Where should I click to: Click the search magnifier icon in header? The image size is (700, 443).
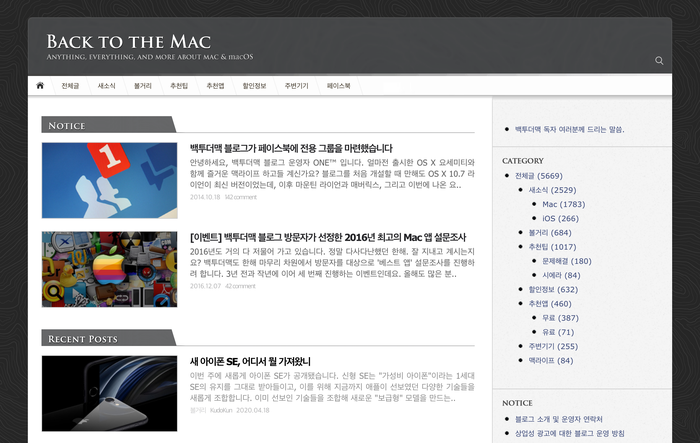tap(659, 60)
